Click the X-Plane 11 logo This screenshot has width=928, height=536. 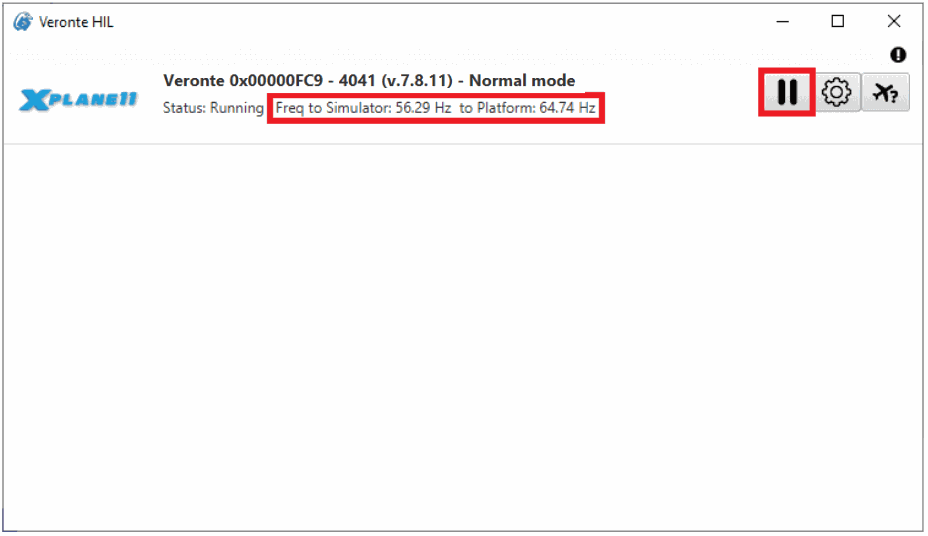pyautogui.click(x=79, y=100)
